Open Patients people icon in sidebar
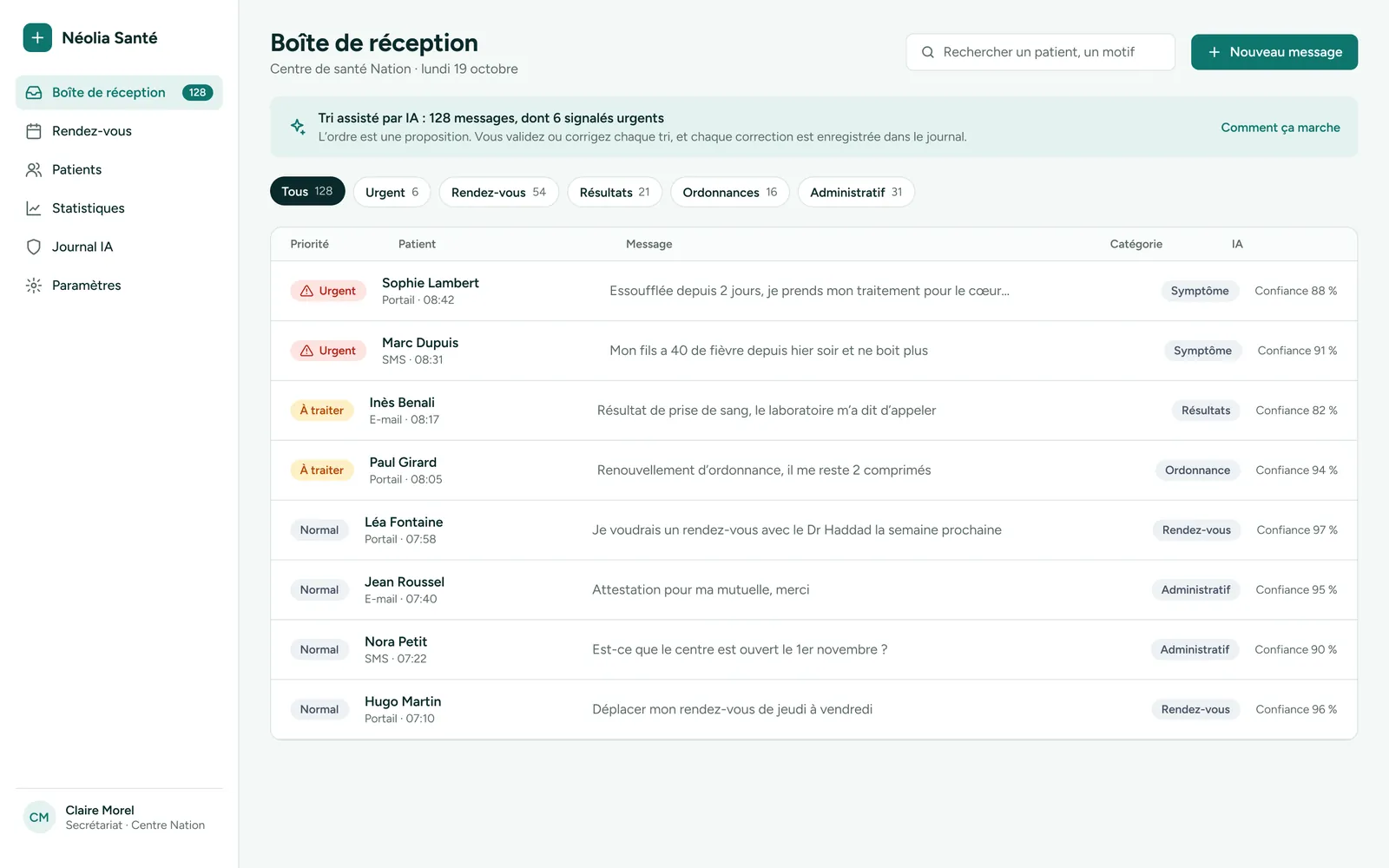The height and width of the screenshot is (868, 1389). click(34, 170)
